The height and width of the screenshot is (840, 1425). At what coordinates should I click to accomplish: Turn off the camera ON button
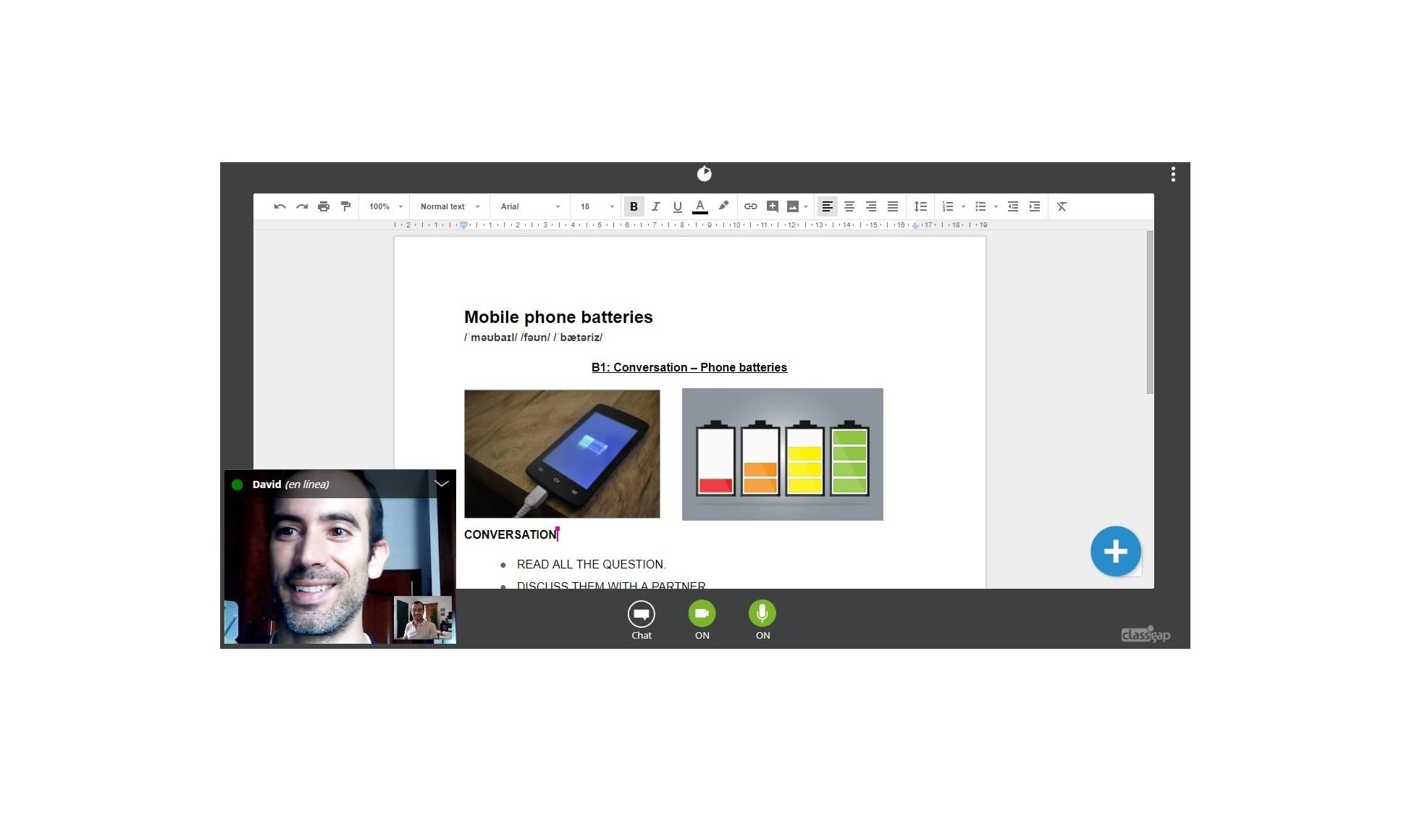pos(702,614)
